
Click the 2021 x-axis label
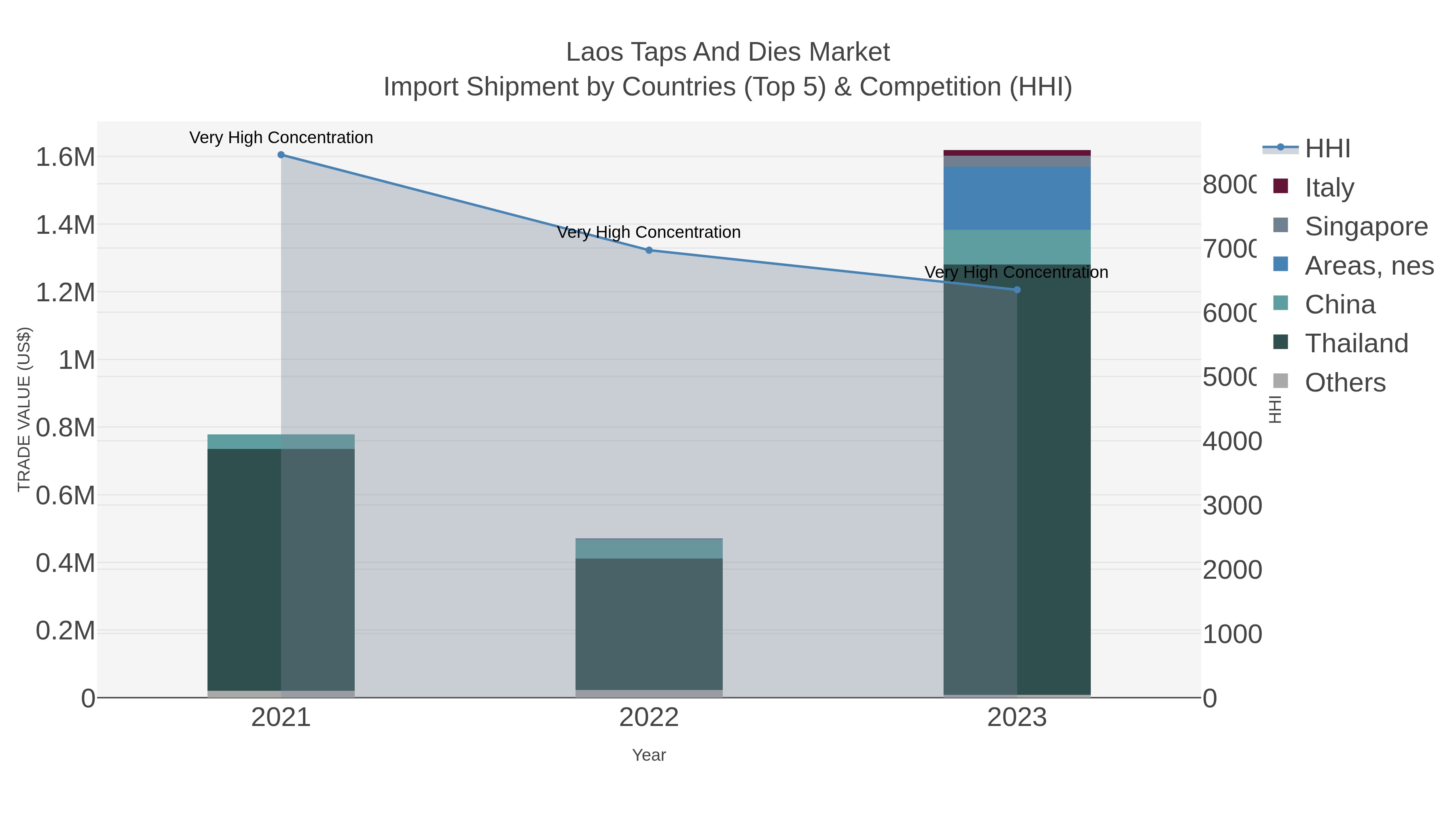pyautogui.click(x=281, y=718)
